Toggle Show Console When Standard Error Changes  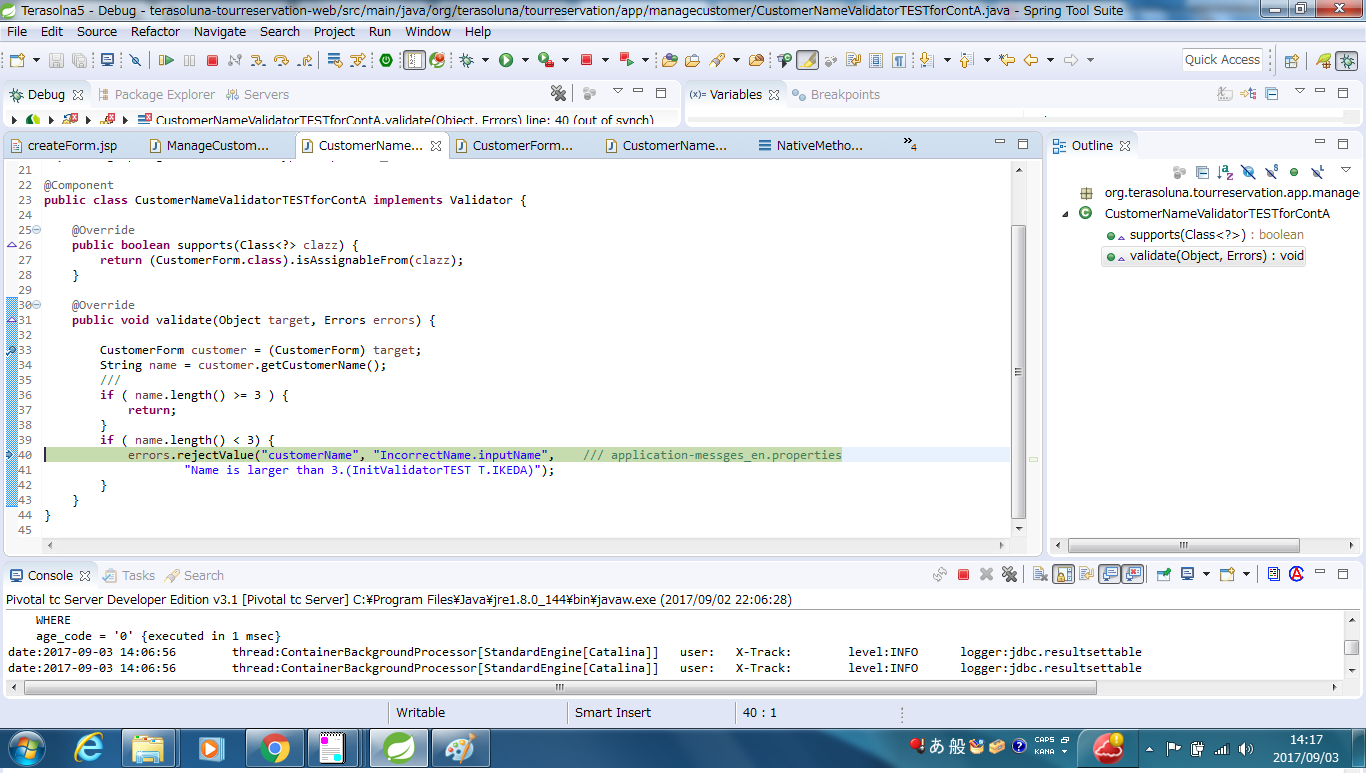pos(1132,575)
